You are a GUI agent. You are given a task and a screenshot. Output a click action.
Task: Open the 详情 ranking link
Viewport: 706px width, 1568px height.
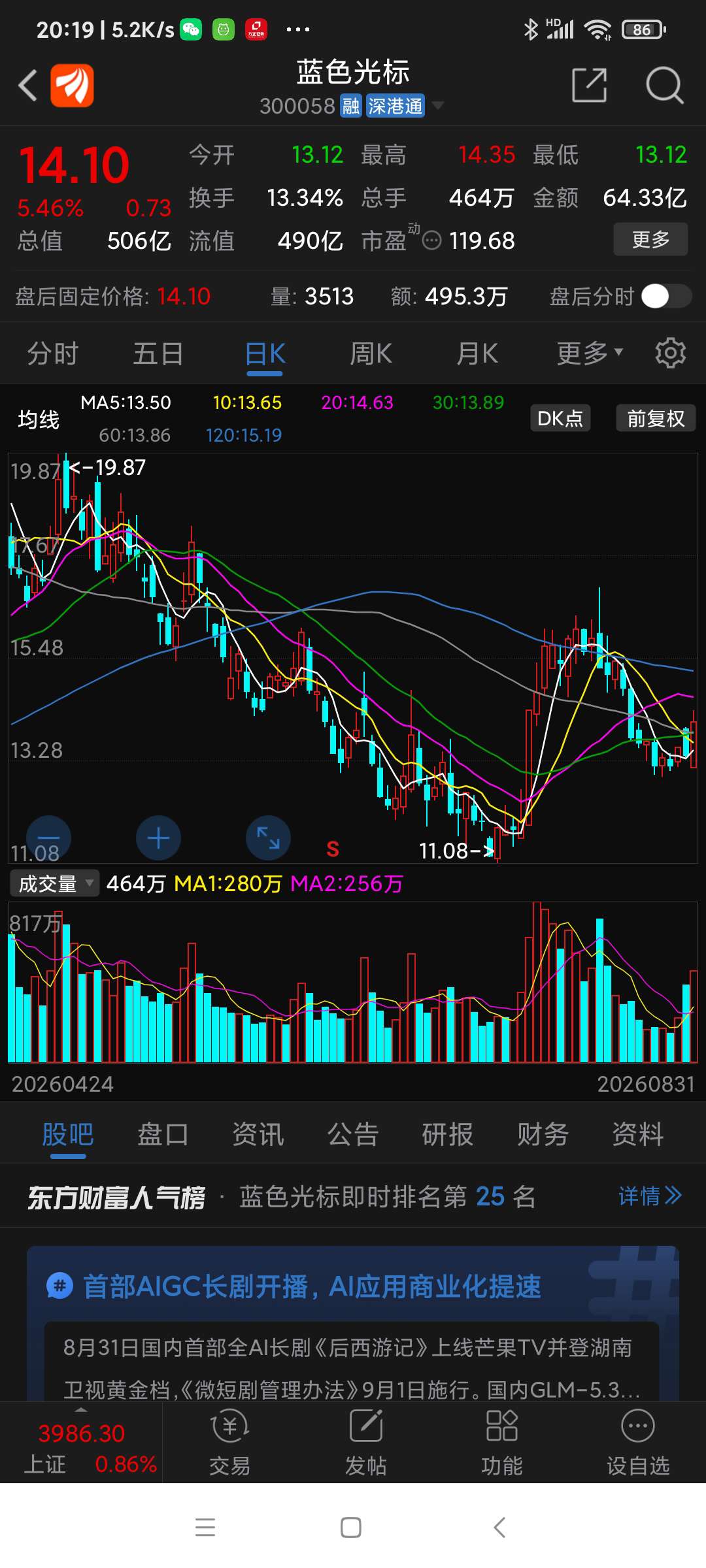coord(650,1196)
